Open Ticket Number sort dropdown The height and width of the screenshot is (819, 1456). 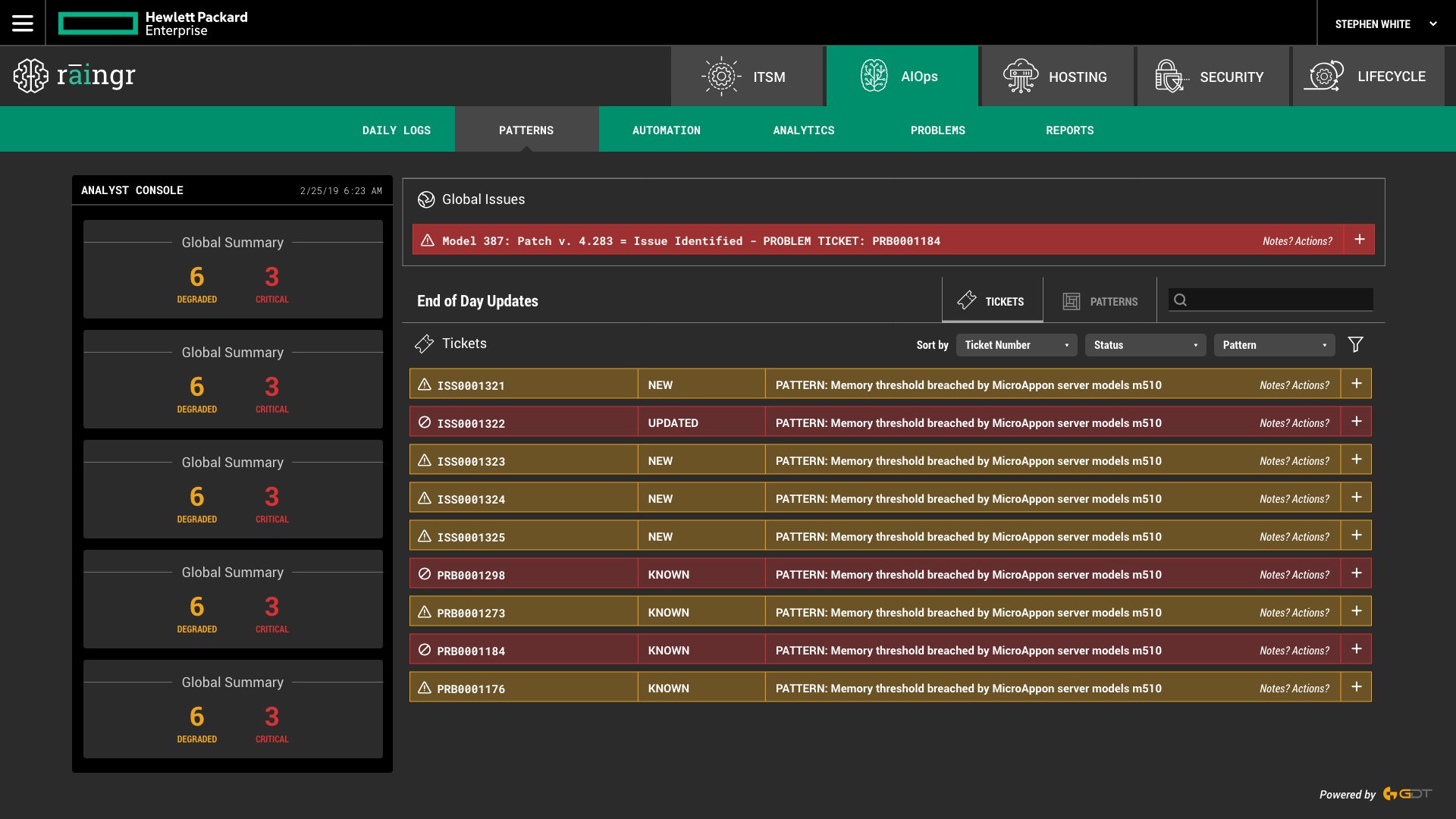click(1016, 345)
